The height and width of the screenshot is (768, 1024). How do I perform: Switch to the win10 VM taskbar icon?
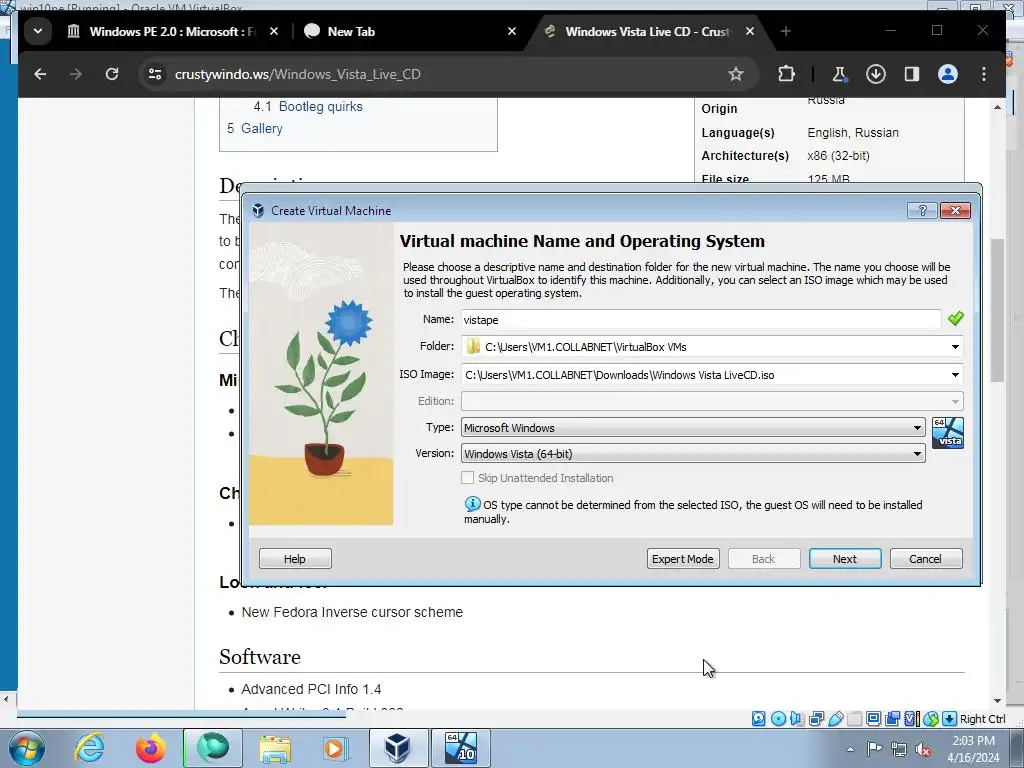point(460,748)
